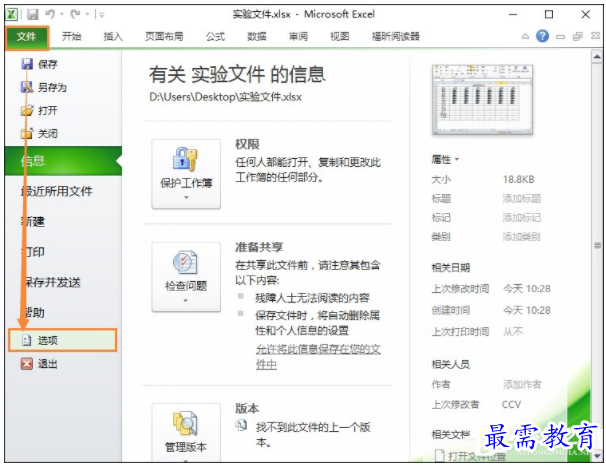
Task: Choose 打开 in the backstage menu
Action: (39, 111)
